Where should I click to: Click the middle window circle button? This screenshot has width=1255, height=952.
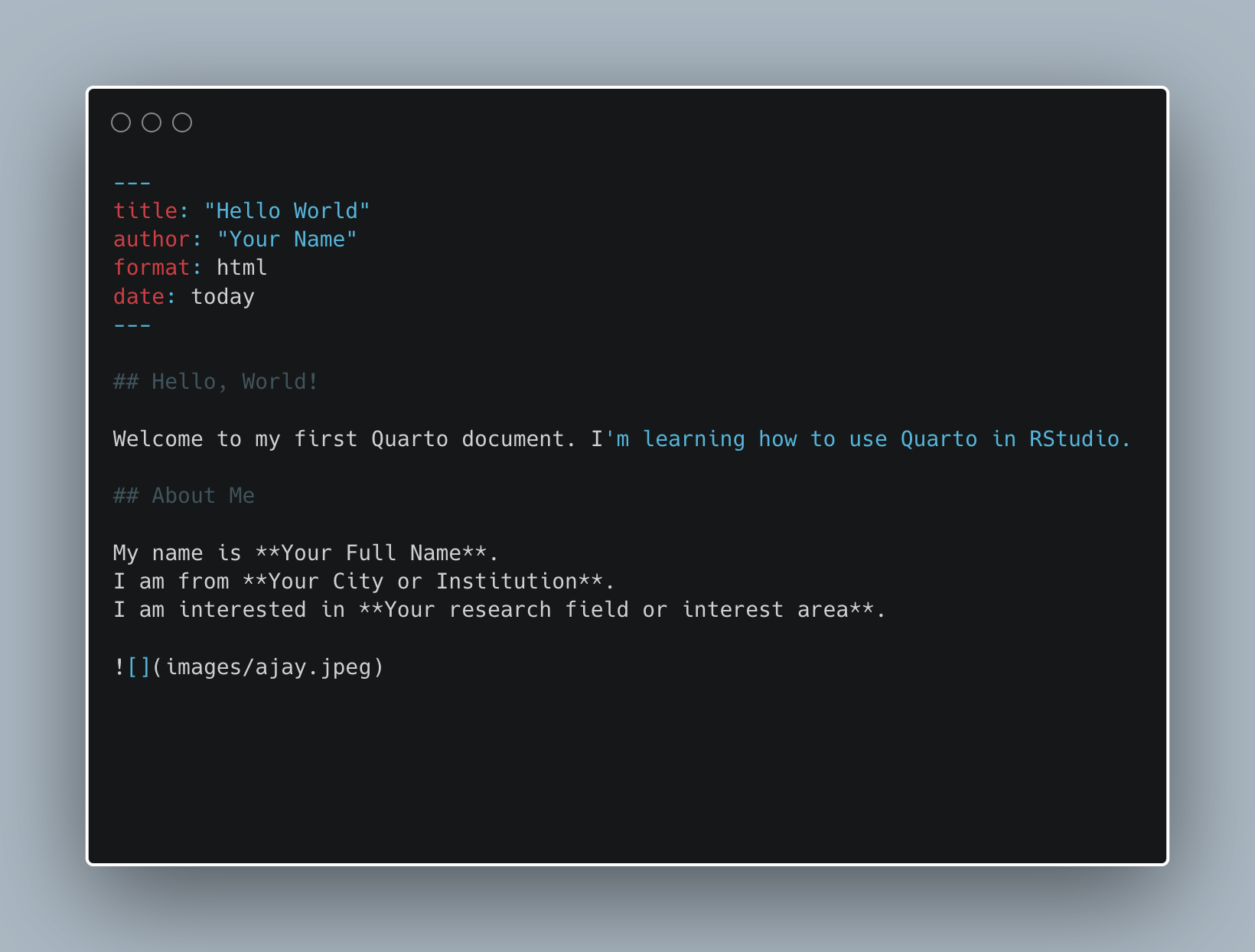(152, 122)
